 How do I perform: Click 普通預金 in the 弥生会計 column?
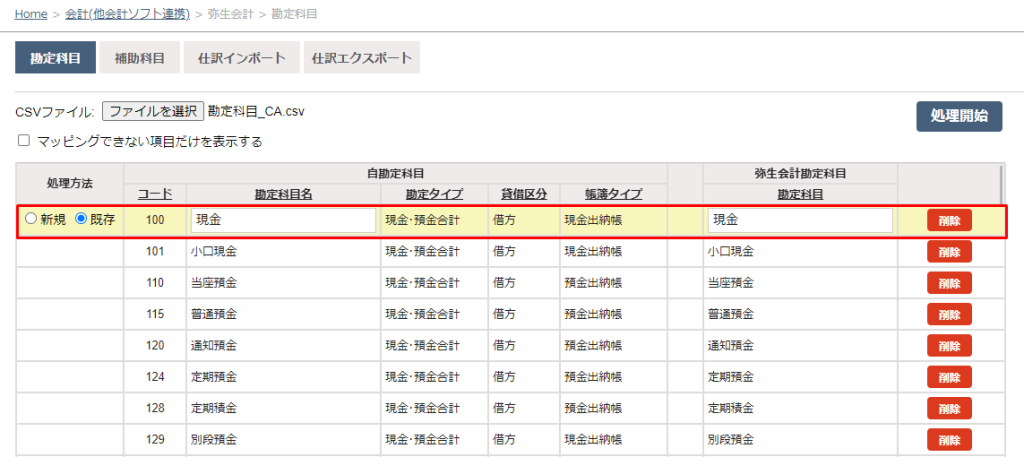pos(731,315)
